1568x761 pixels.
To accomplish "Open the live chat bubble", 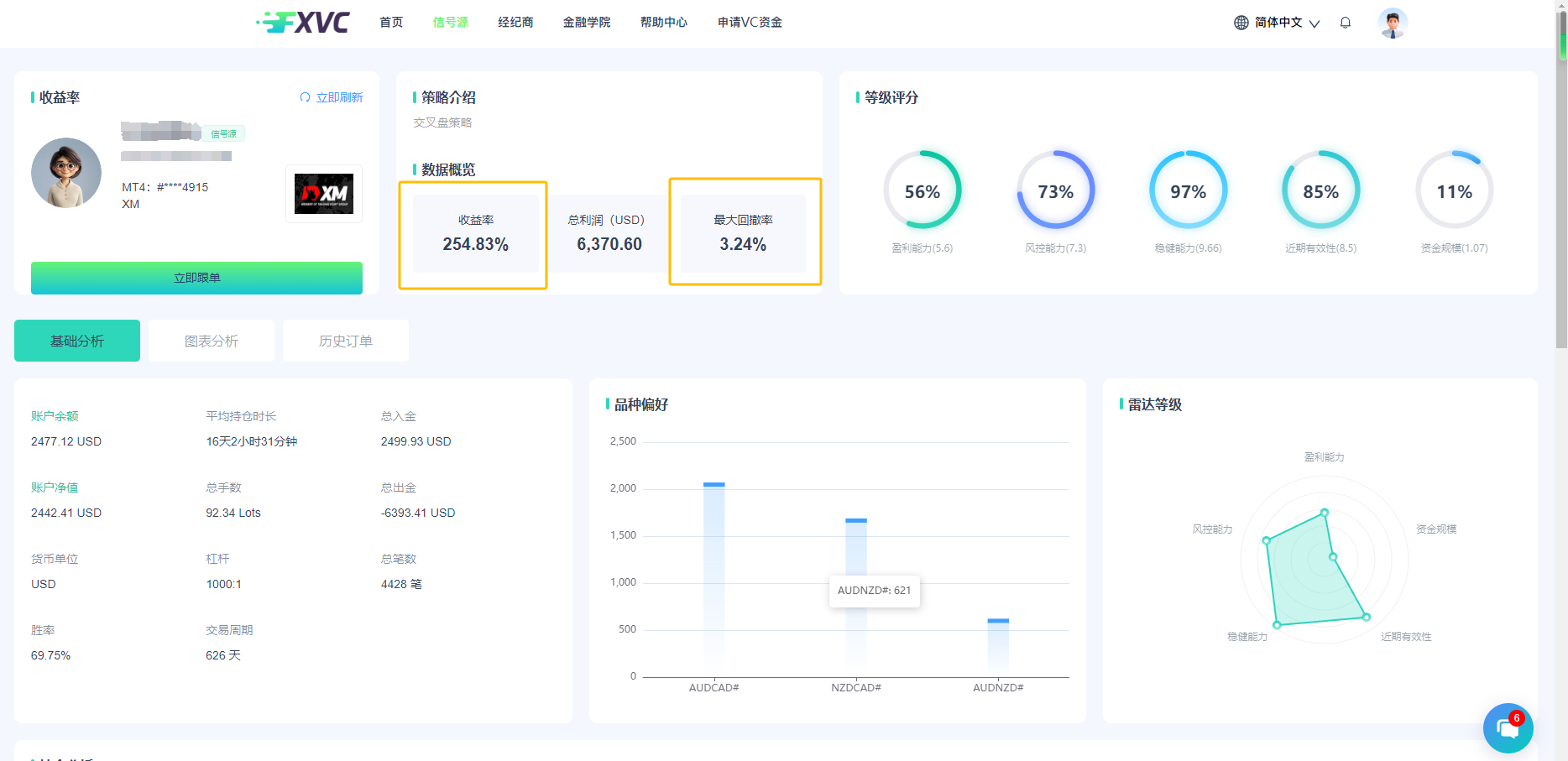I will 1508,727.
